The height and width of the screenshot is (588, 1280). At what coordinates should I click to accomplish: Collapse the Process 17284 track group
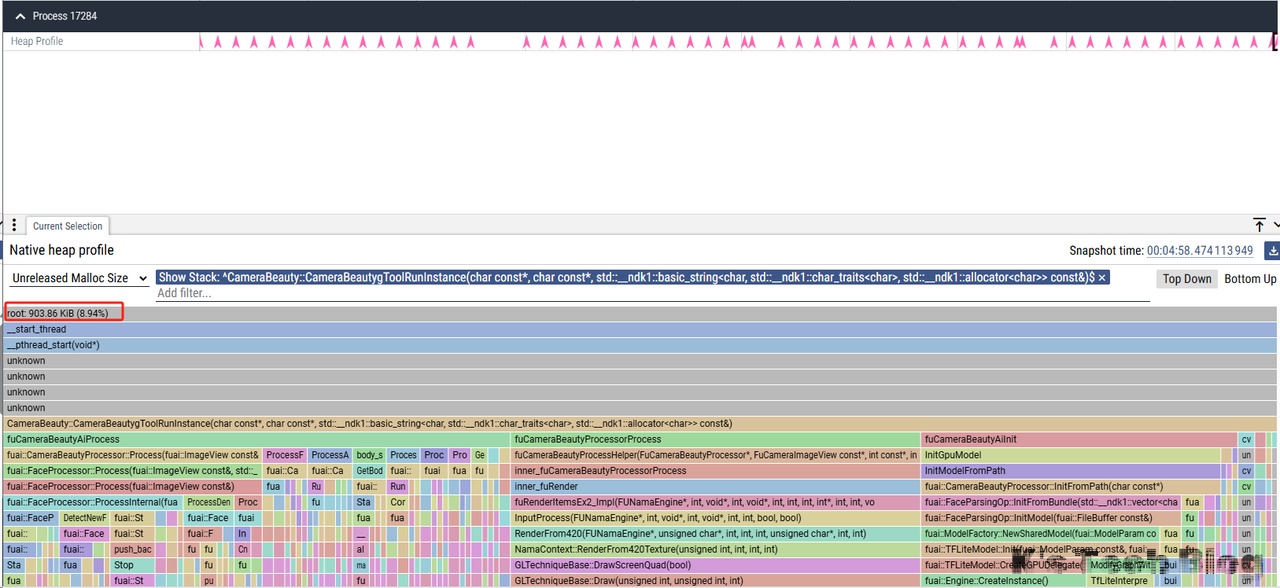coord(22,16)
